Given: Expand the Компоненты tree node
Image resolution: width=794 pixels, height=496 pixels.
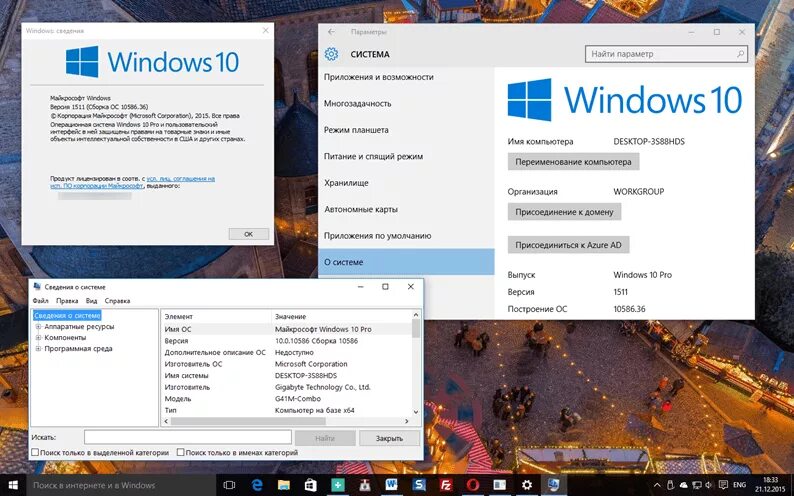Looking at the screenshot, I should click(38, 338).
